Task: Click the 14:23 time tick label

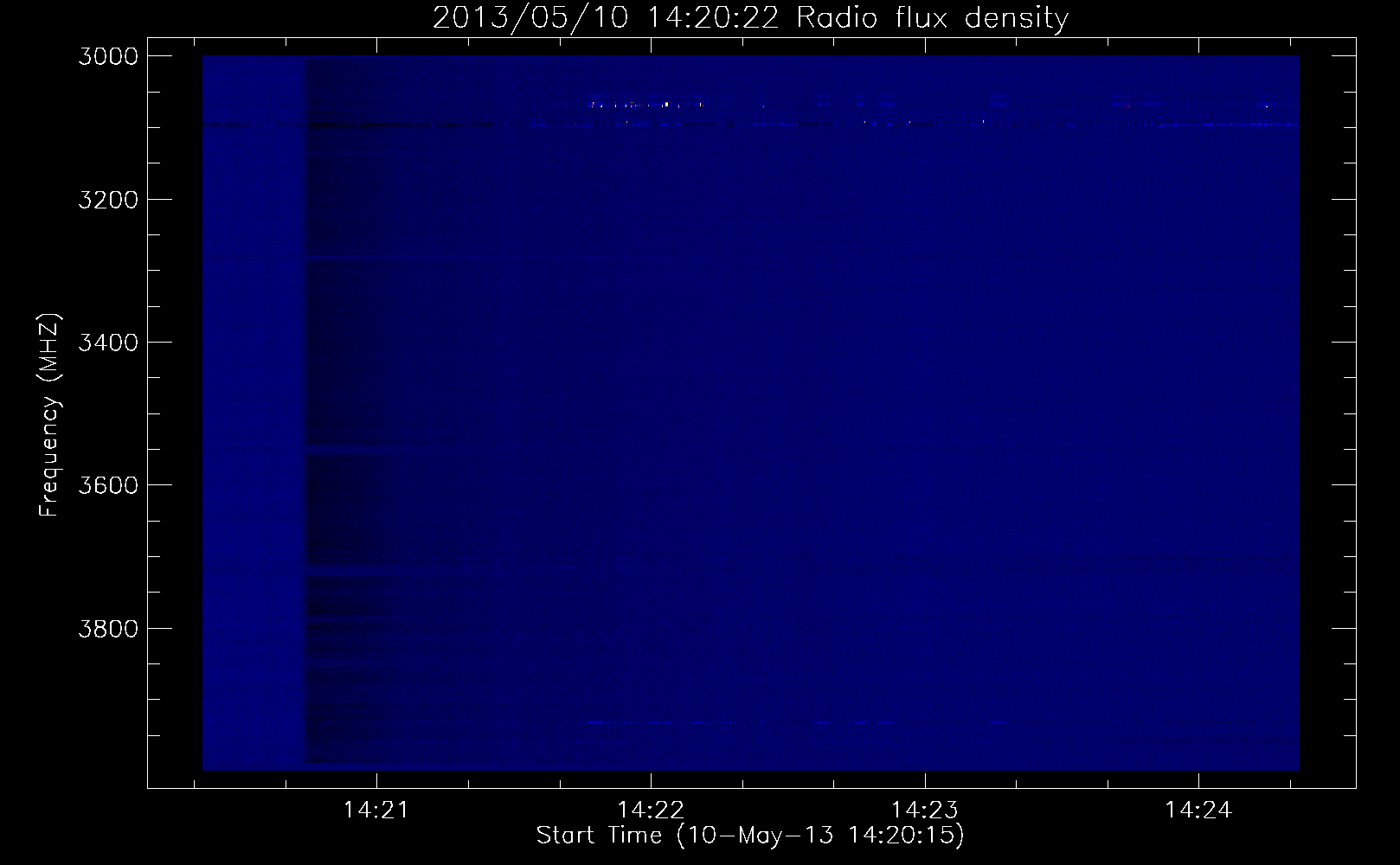Action: 925,811
